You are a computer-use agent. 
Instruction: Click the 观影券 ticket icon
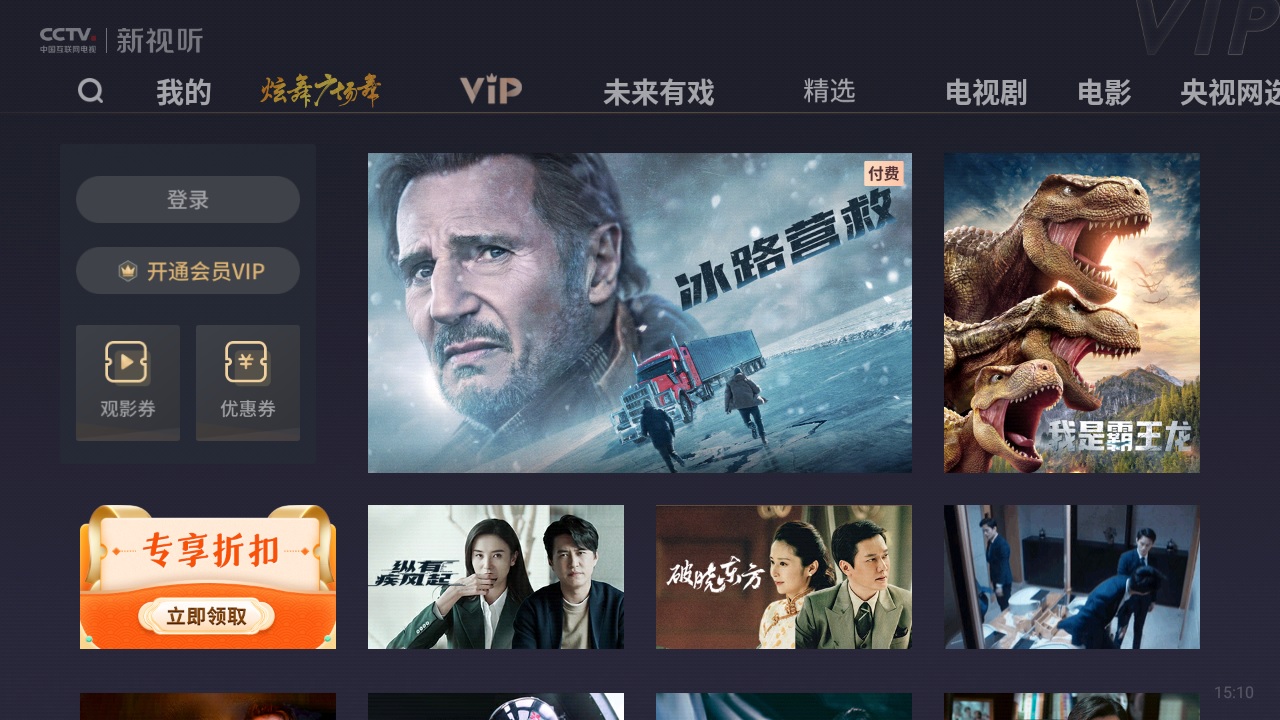(127, 362)
